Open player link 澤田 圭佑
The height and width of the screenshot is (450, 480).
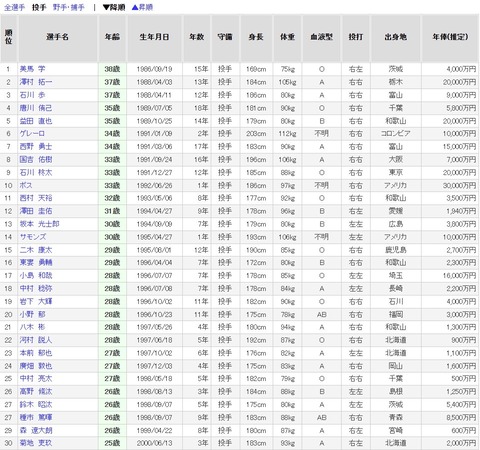(x=36, y=211)
